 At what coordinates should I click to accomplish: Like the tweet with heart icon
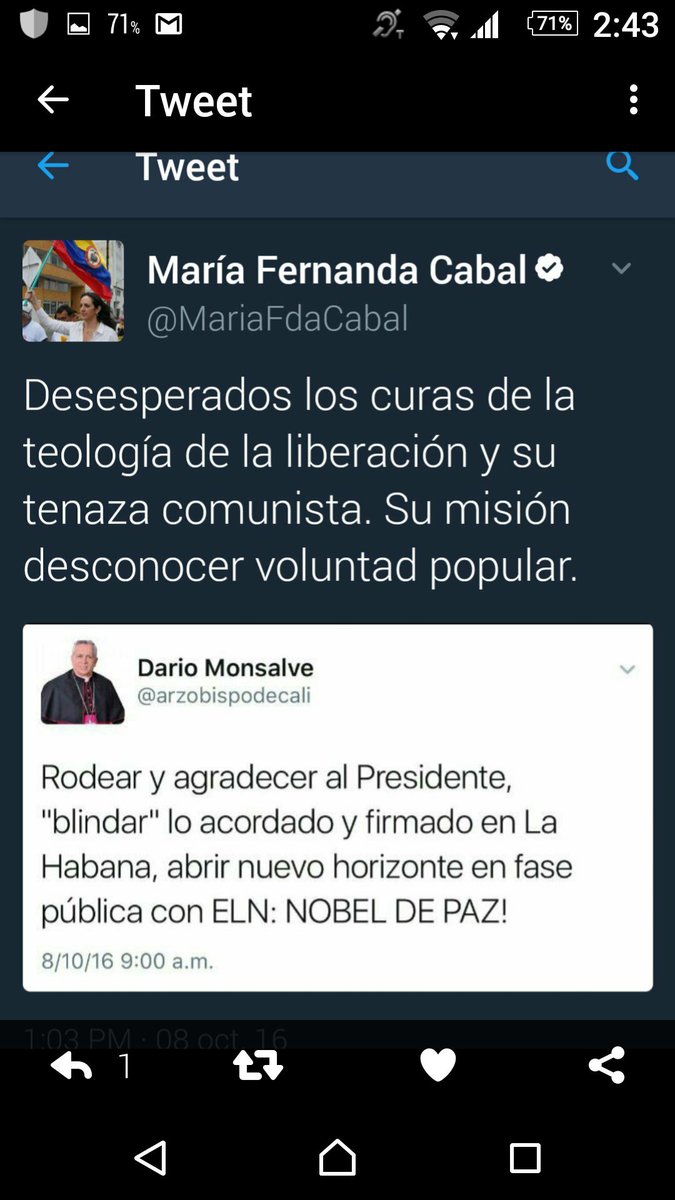(438, 1066)
